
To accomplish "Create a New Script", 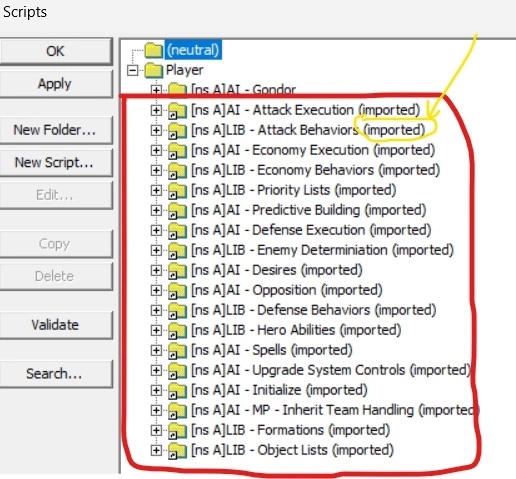I will [56, 162].
